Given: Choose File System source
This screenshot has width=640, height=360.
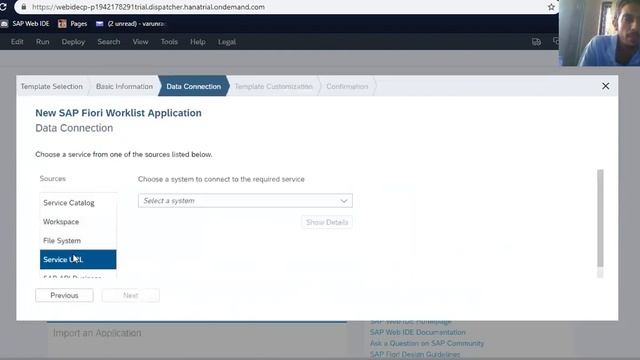Looking at the screenshot, I should pos(78,241).
